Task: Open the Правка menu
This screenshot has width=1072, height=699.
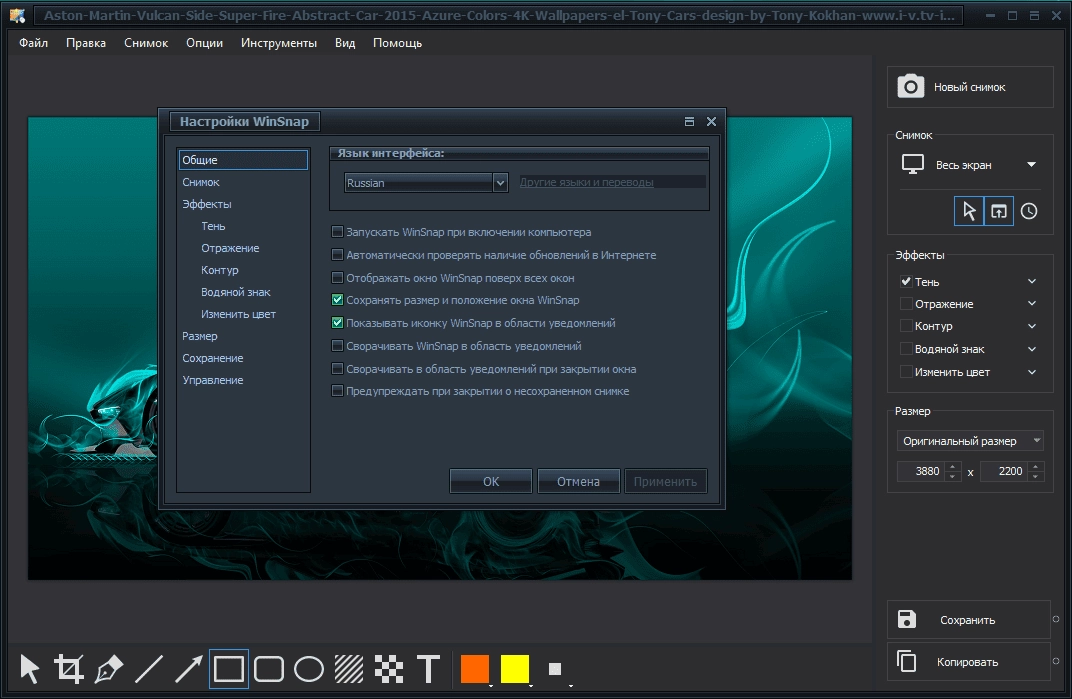Action: point(85,42)
